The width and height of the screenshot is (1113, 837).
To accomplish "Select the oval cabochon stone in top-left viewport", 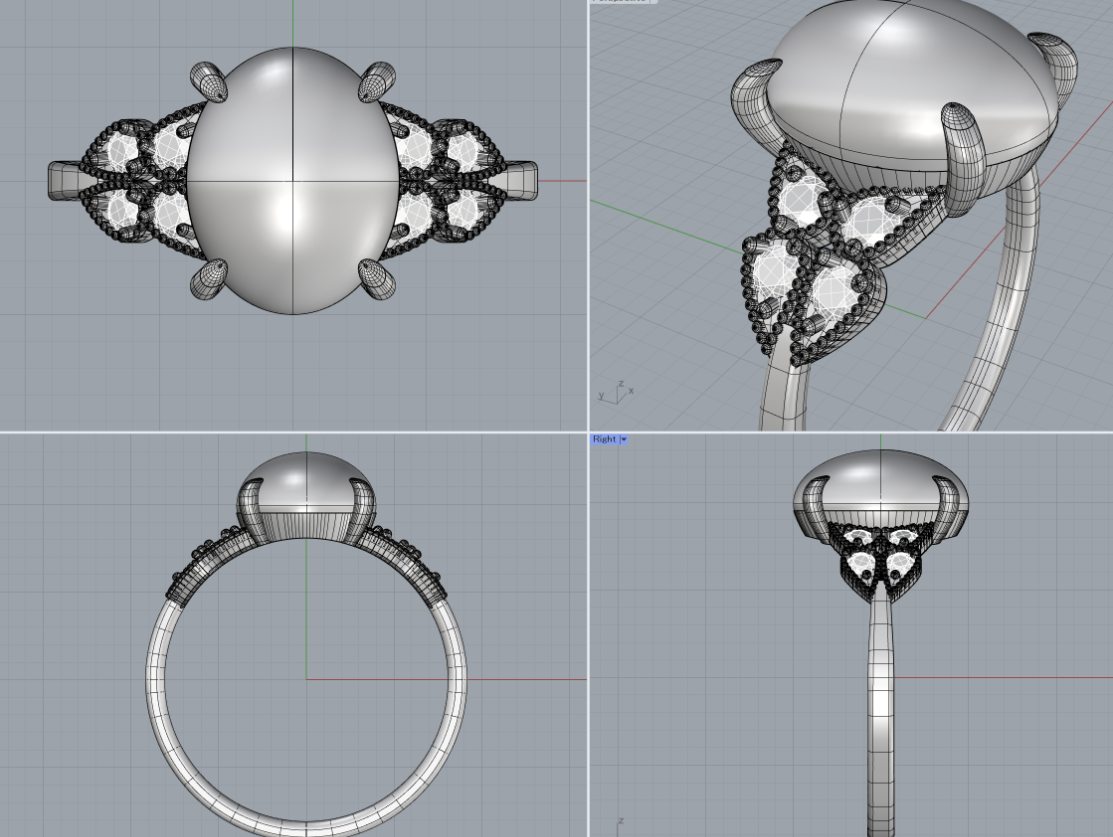I will pos(293,180).
